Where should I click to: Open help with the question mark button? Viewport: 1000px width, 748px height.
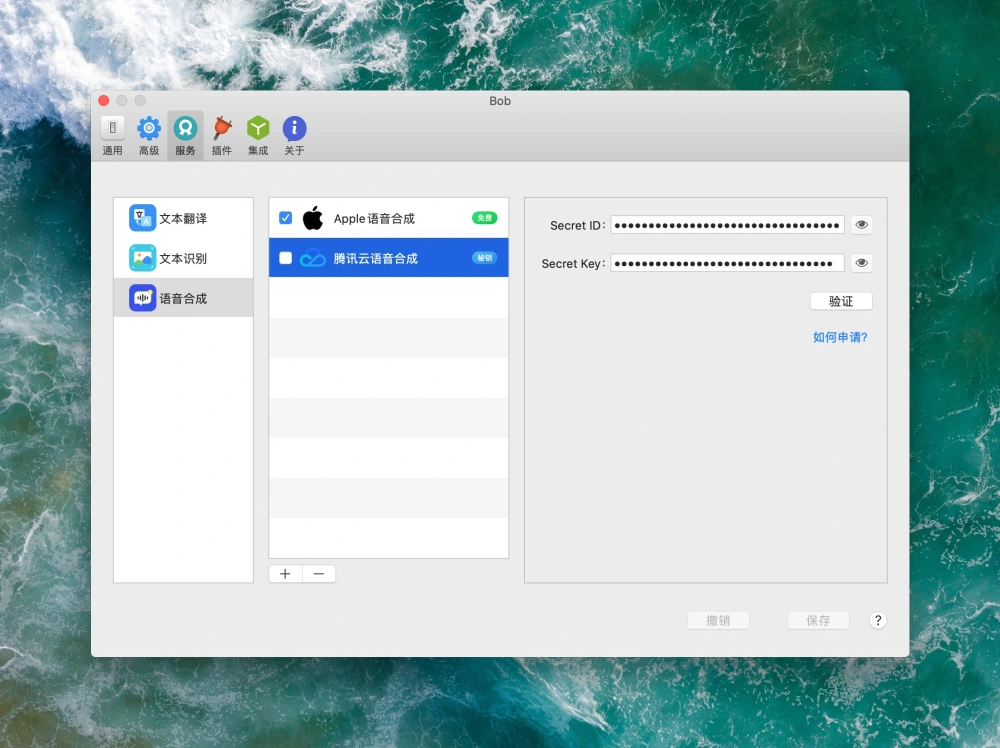coord(878,620)
